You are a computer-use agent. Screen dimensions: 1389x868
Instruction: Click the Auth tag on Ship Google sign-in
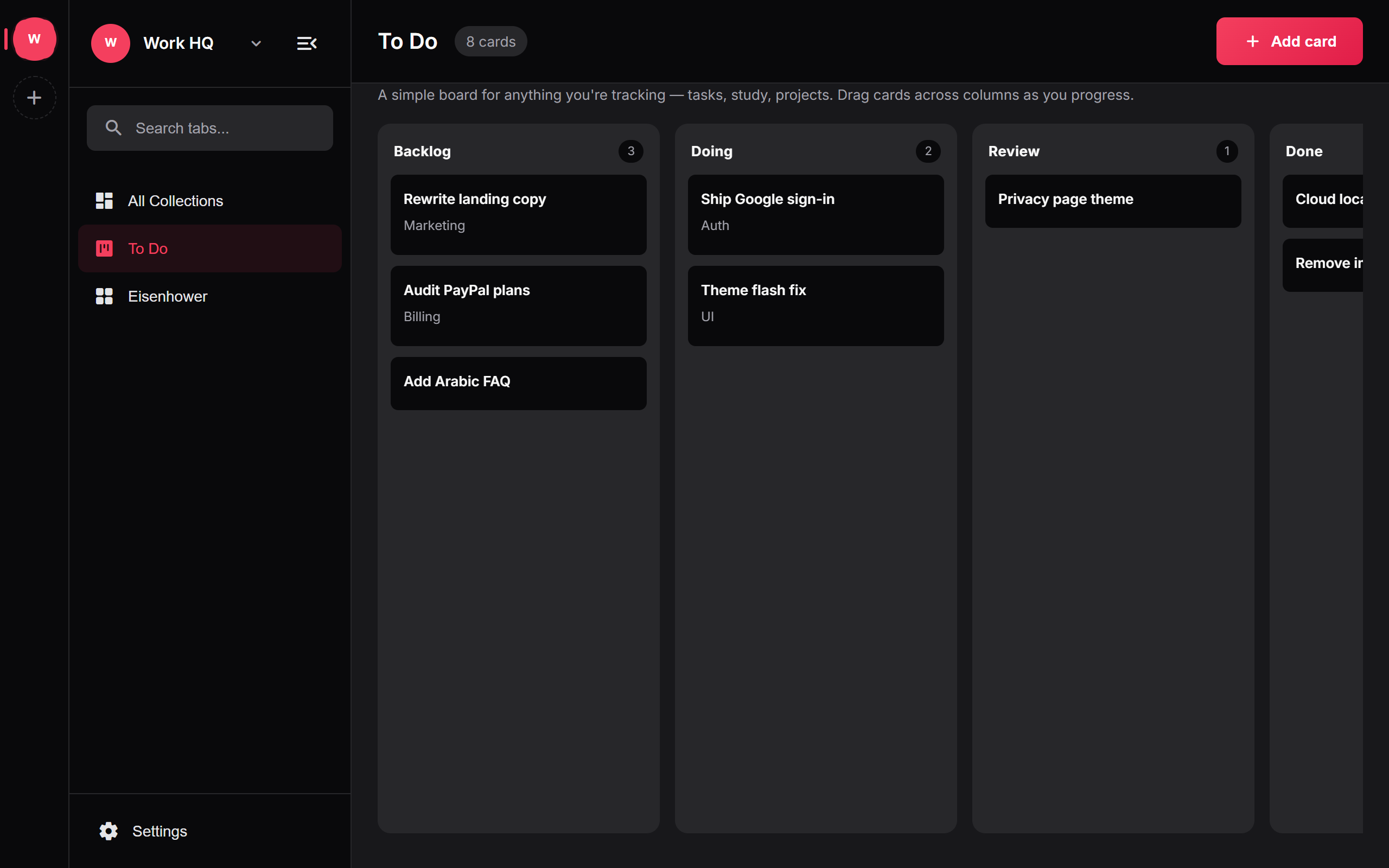coord(715,226)
